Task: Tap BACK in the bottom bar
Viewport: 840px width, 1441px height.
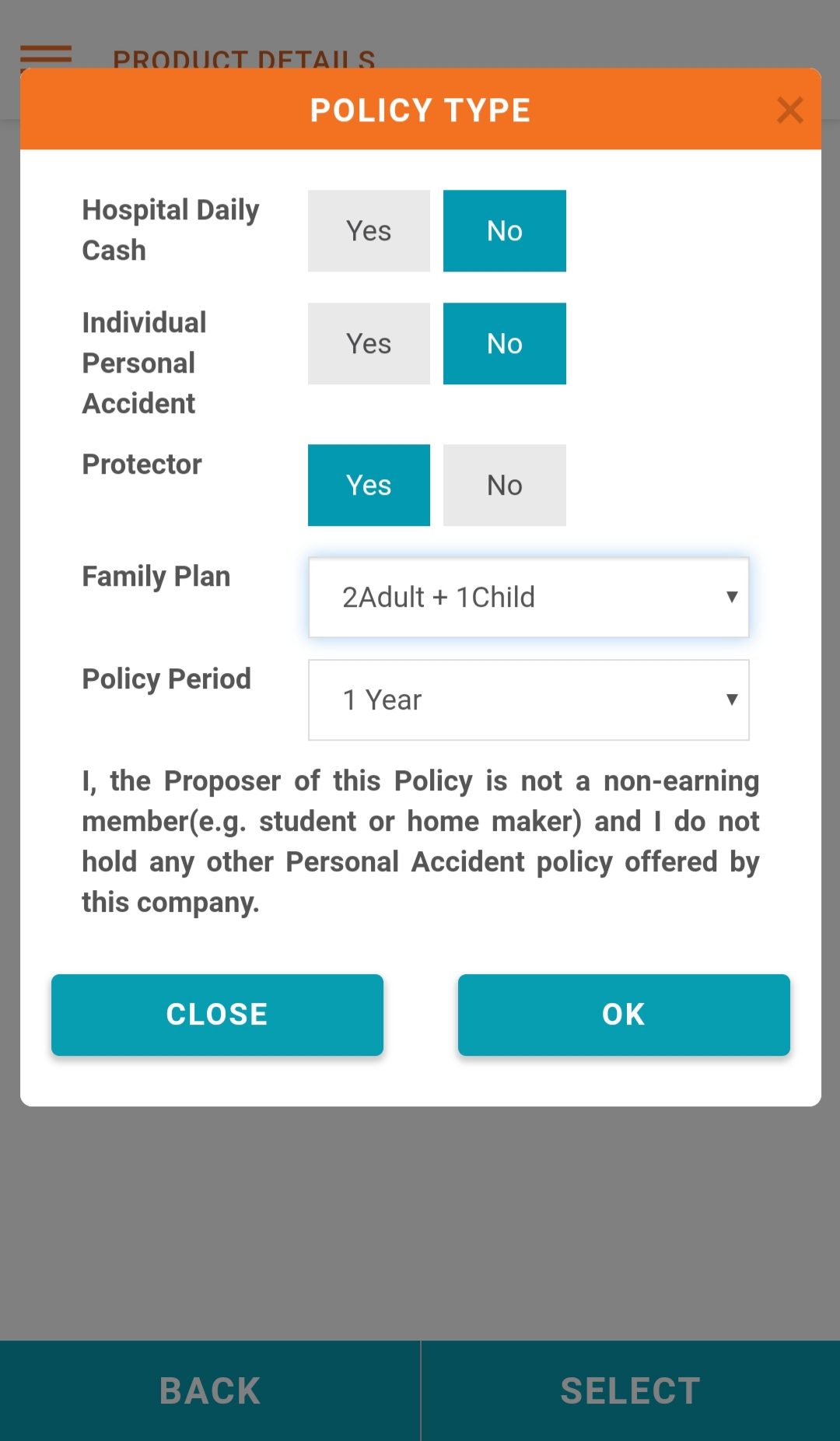Action: pos(210,1391)
